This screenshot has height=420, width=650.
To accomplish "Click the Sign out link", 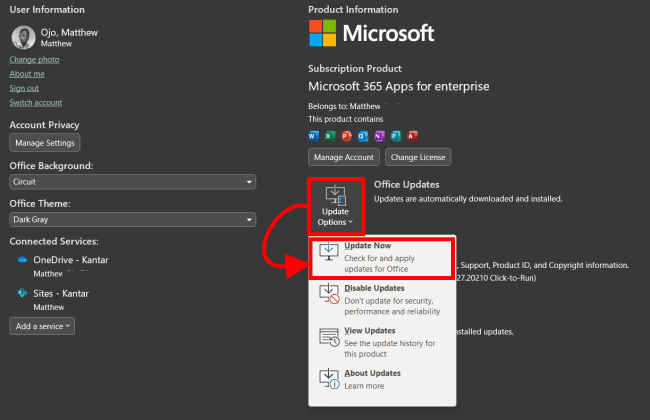I will coord(24,88).
